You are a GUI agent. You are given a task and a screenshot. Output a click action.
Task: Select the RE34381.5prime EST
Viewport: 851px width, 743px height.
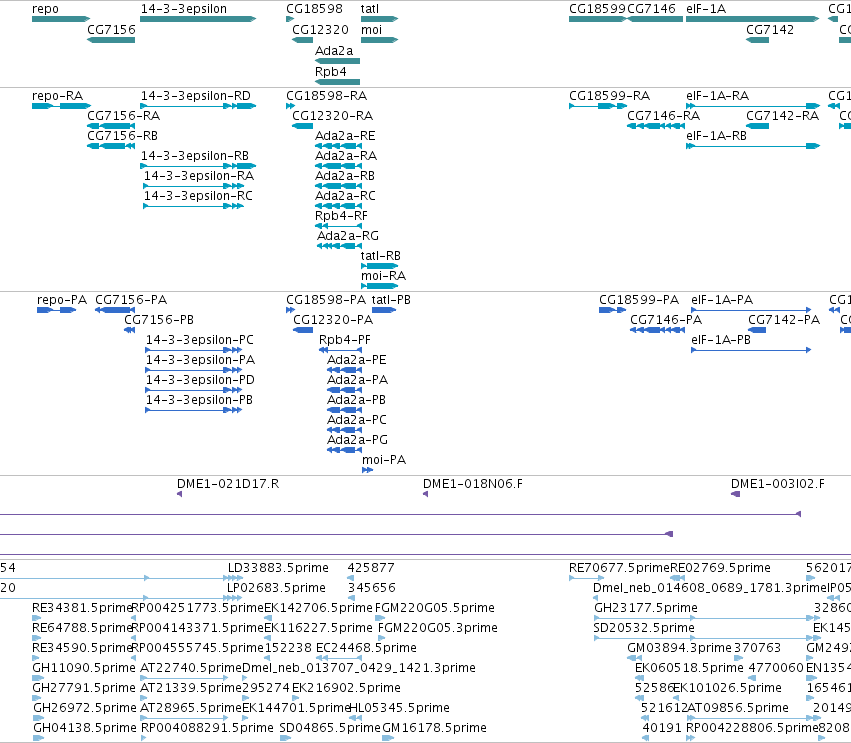pos(37,618)
